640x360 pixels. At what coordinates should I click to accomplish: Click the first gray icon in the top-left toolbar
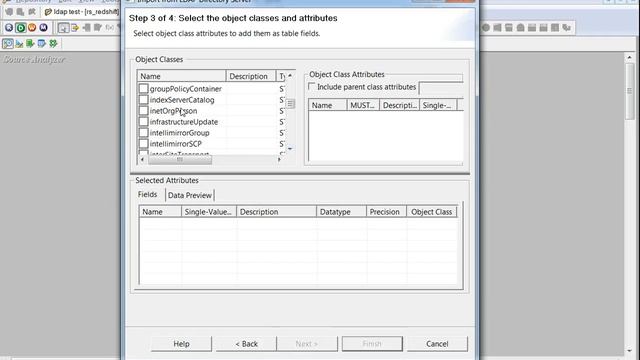pyautogui.click(x=9, y=12)
